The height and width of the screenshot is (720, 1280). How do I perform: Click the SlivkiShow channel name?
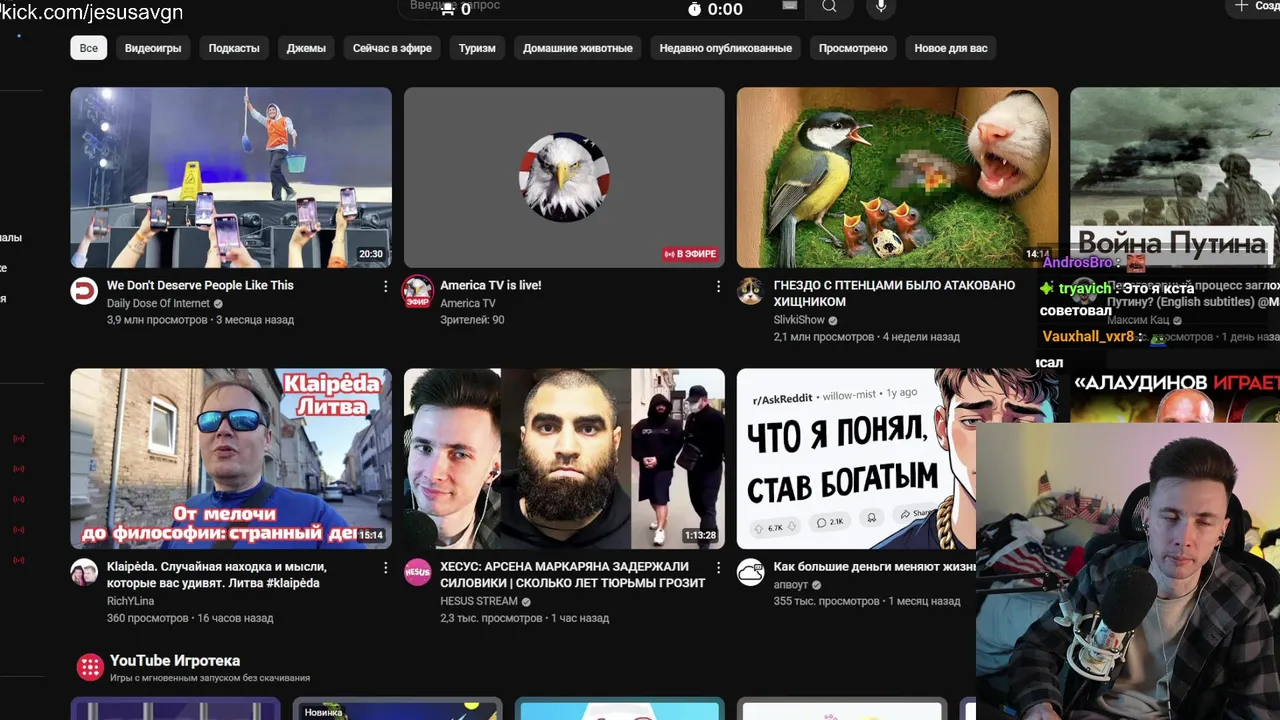click(x=799, y=320)
